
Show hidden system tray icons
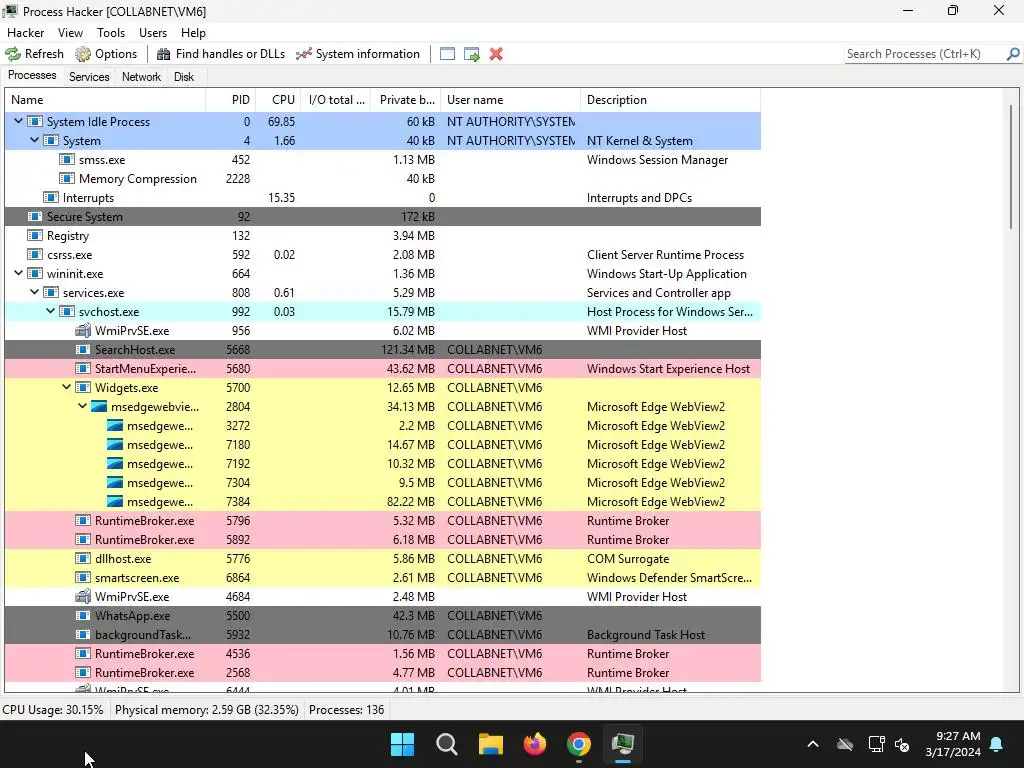(x=812, y=744)
